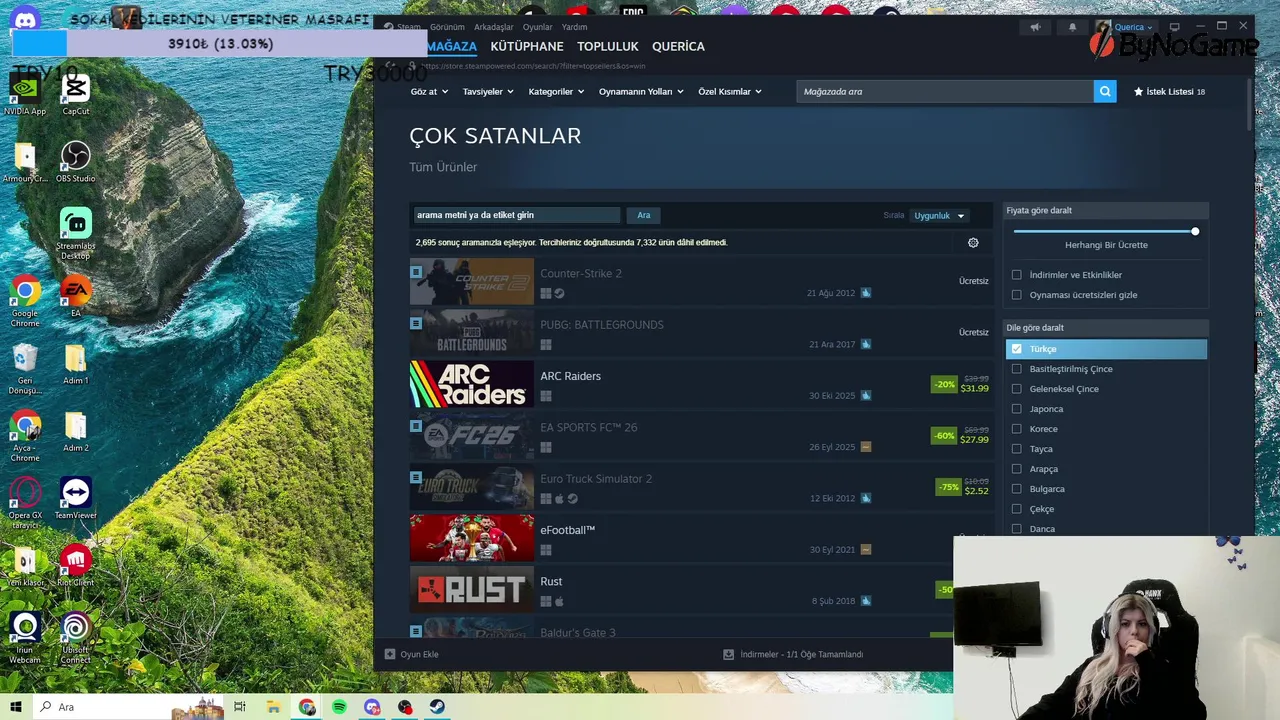Click in Mağazada ara search field
Image resolution: width=1280 pixels, height=720 pixels.
coord(945,91)
